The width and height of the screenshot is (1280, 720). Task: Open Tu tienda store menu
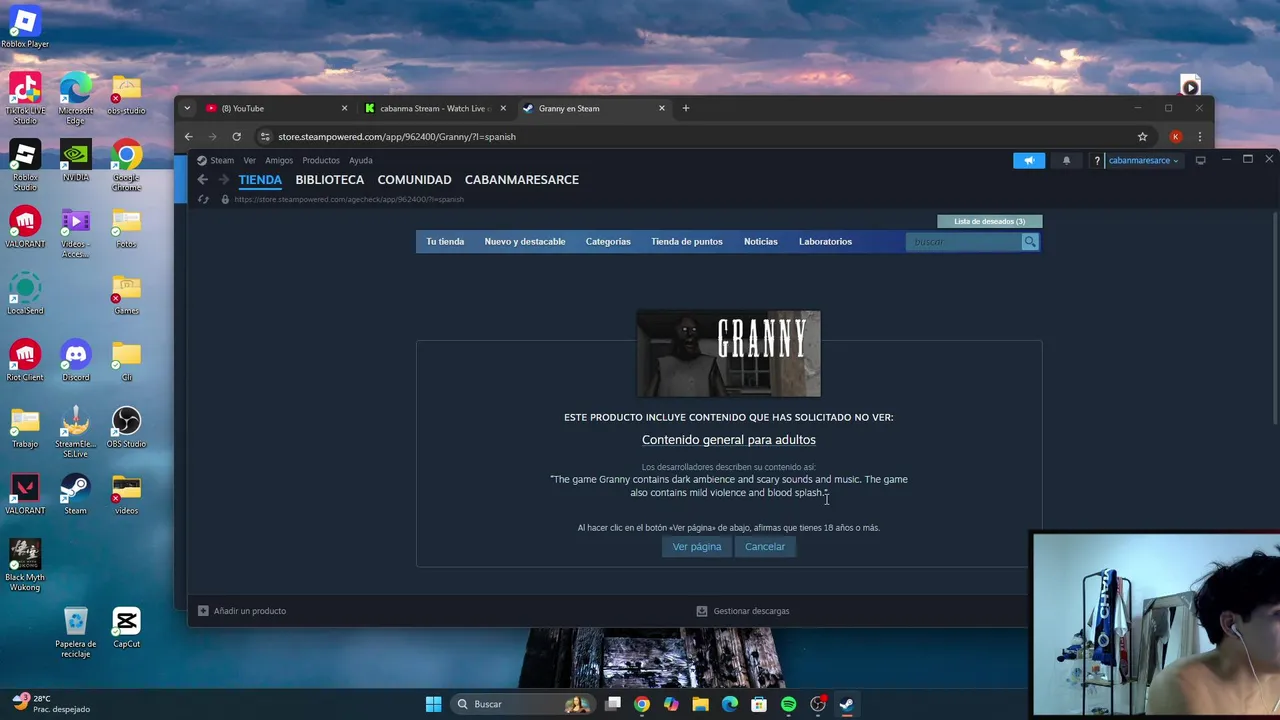(445, 242)
